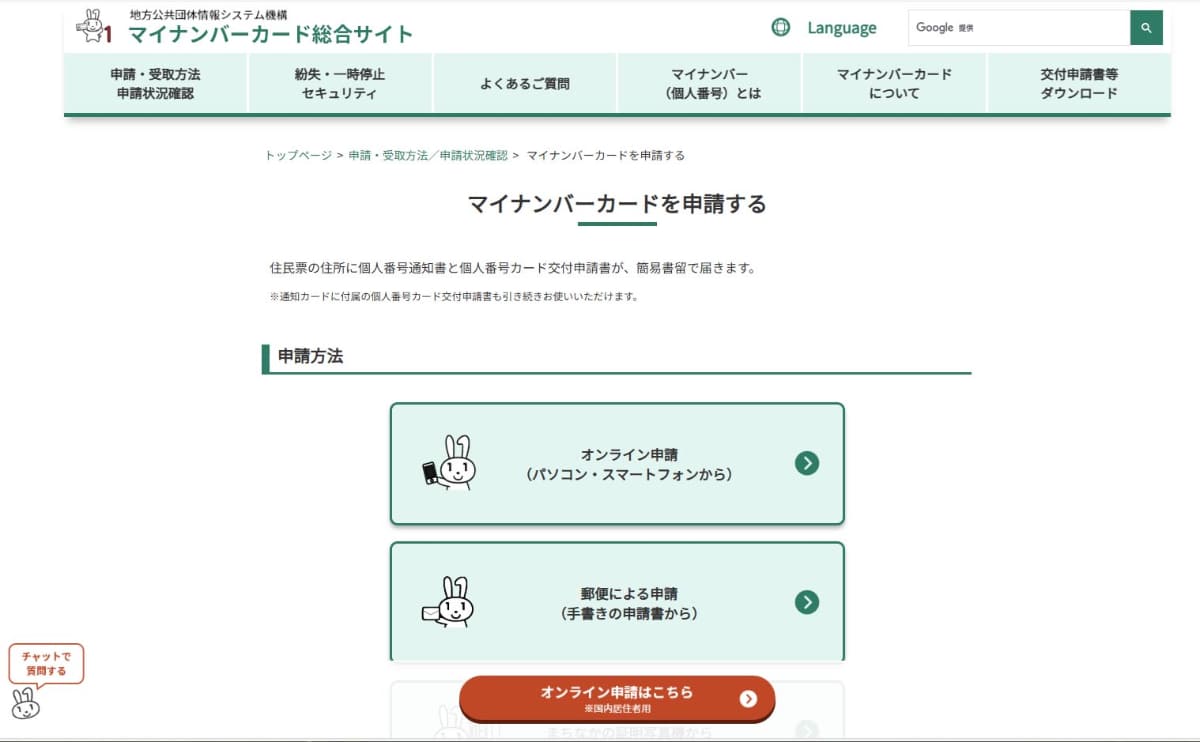Click the arrow on オンライン申請はこちら button
The image size is (1200, 742).
(748, 699)
